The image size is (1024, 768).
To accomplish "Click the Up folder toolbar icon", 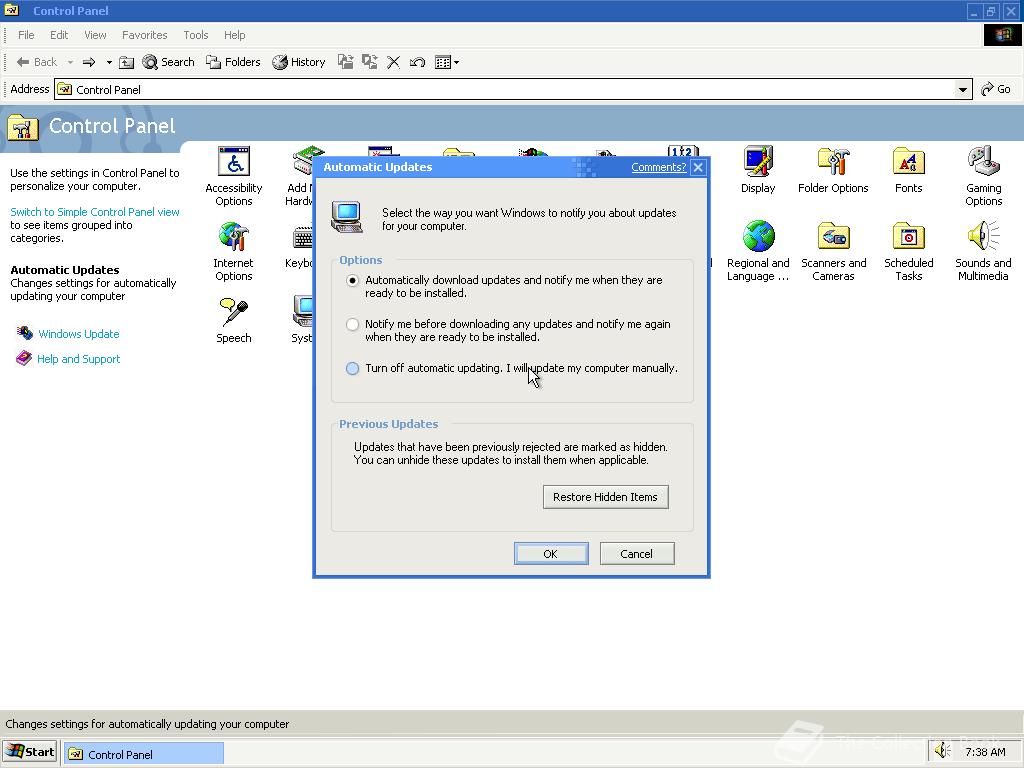I will tap(127, 62).
